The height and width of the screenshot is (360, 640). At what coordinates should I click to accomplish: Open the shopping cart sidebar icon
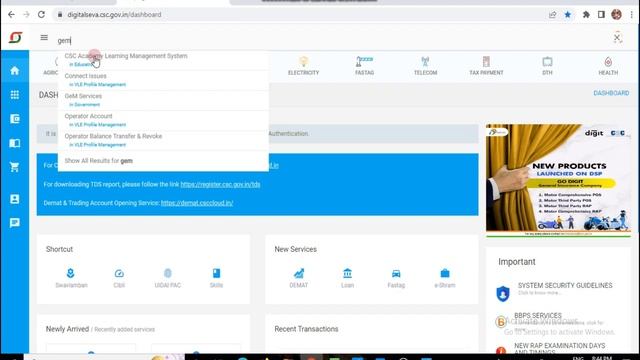[x=15, y=167]
